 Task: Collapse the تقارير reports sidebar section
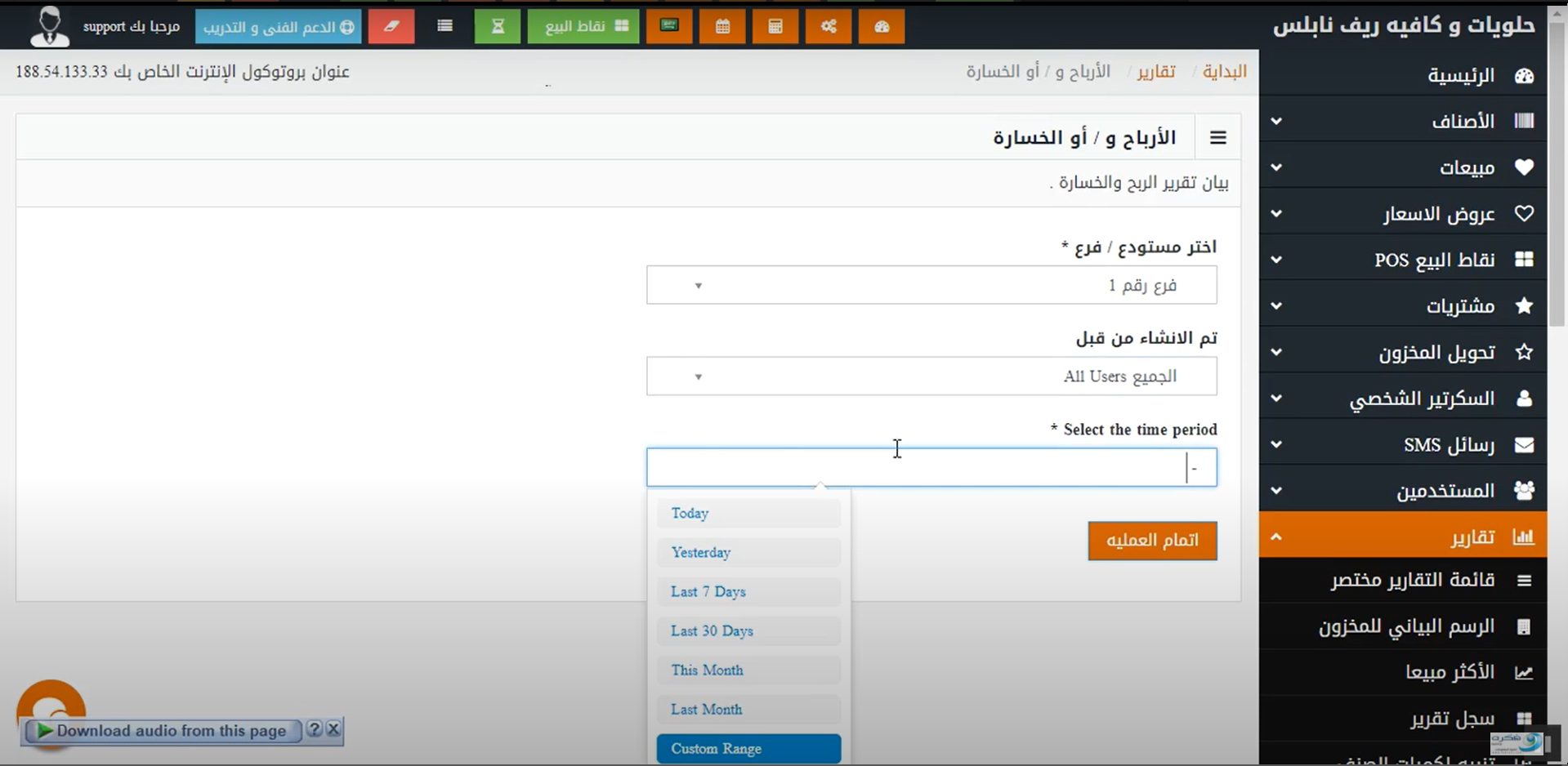click(1402, 537)
